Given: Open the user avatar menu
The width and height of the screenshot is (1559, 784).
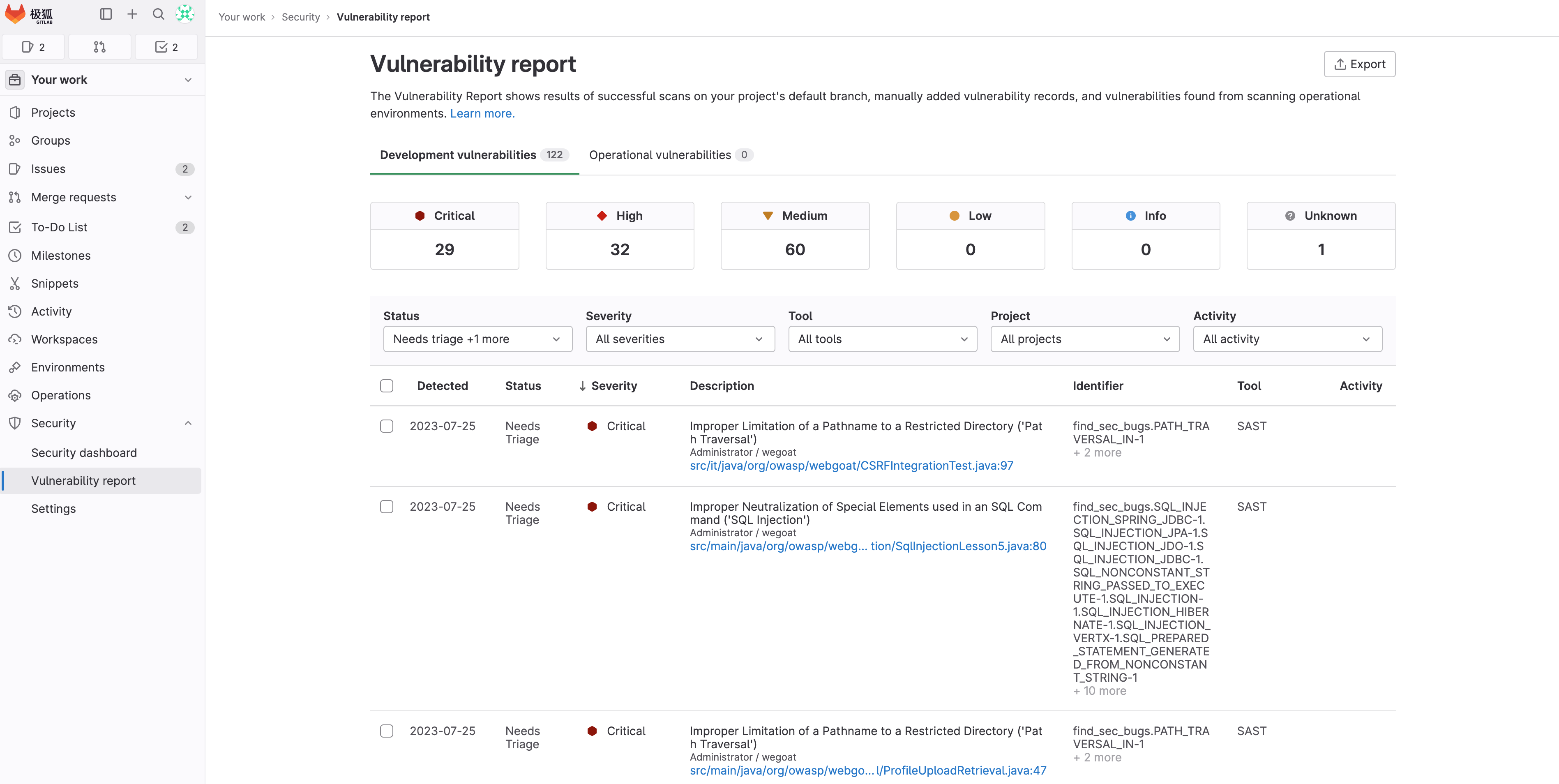Looking at the screenshot, I should click(184, 14).
